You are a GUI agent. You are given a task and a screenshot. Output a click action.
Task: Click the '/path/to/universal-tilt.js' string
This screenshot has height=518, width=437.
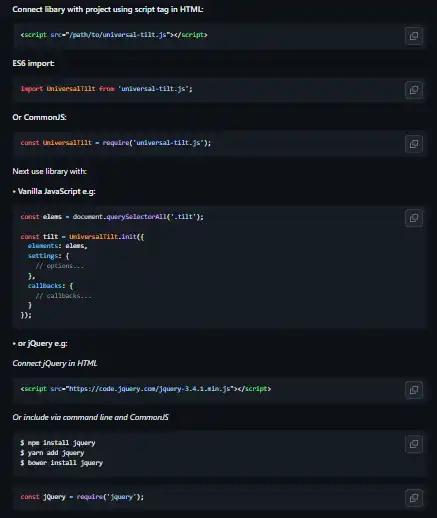tap(118, 35)
